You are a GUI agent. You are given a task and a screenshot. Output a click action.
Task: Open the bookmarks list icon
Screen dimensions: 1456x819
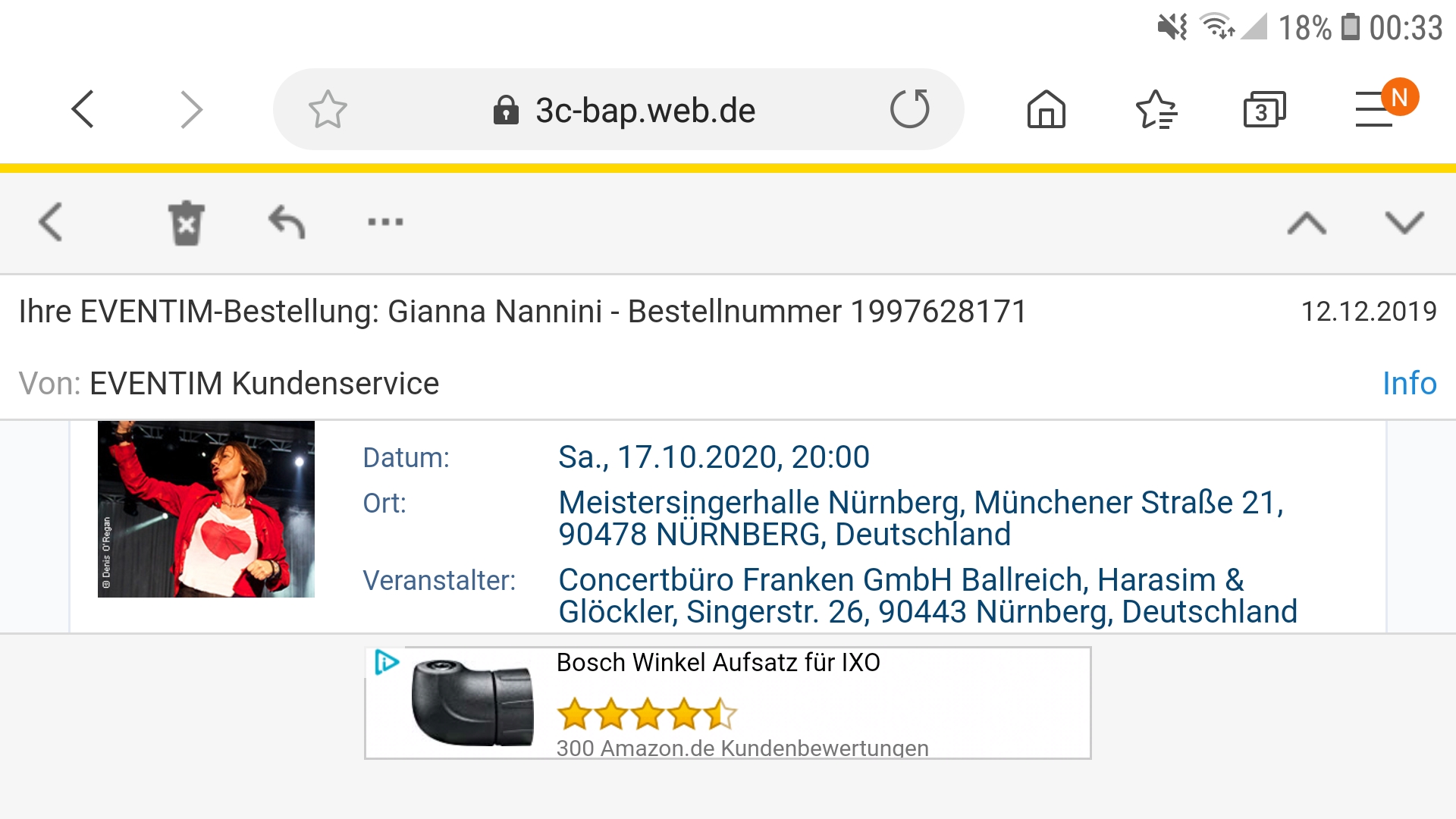coord(1156,110)
